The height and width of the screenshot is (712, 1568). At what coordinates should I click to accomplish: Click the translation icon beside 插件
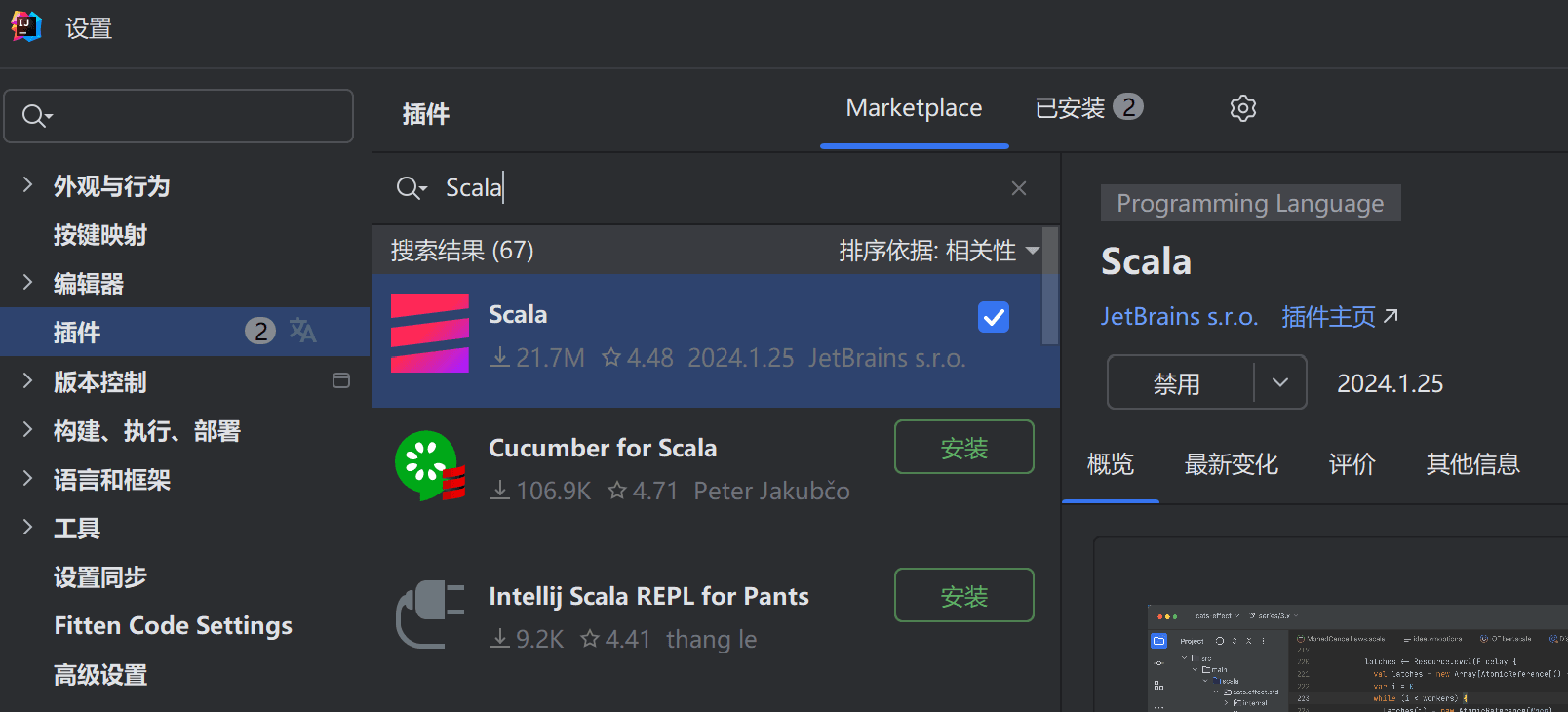click(x=302, y=331)
